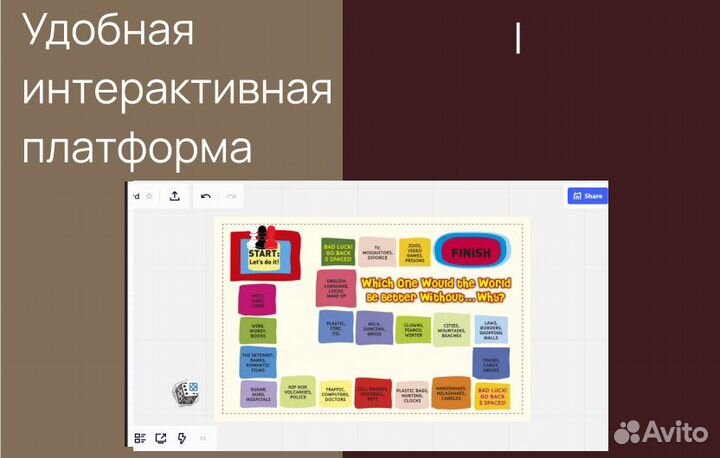Screen dimensions: 720x458
Task: Select the Sugar, Guns, Hospitals tile
Action: tap(258, 394)
